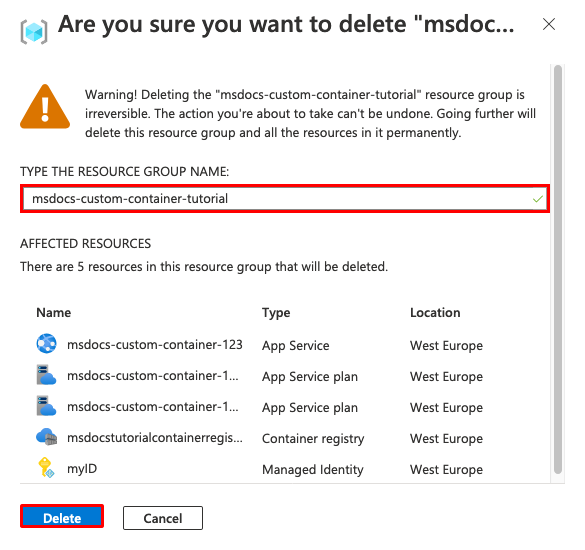Close the delete confirmation dialog
585x550 pixels.
pos(549,25)
